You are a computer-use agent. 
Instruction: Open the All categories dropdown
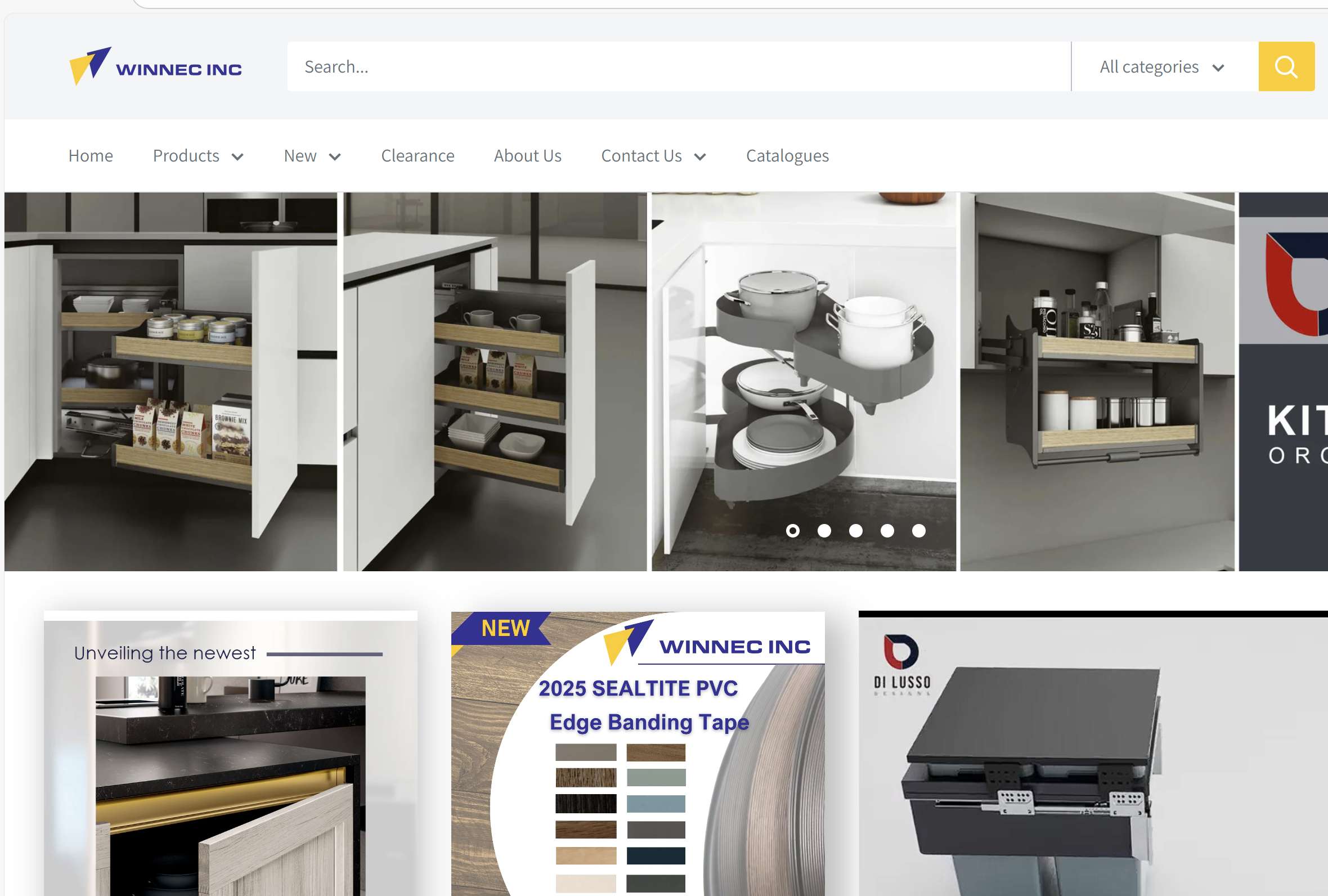coord(1164,66)
